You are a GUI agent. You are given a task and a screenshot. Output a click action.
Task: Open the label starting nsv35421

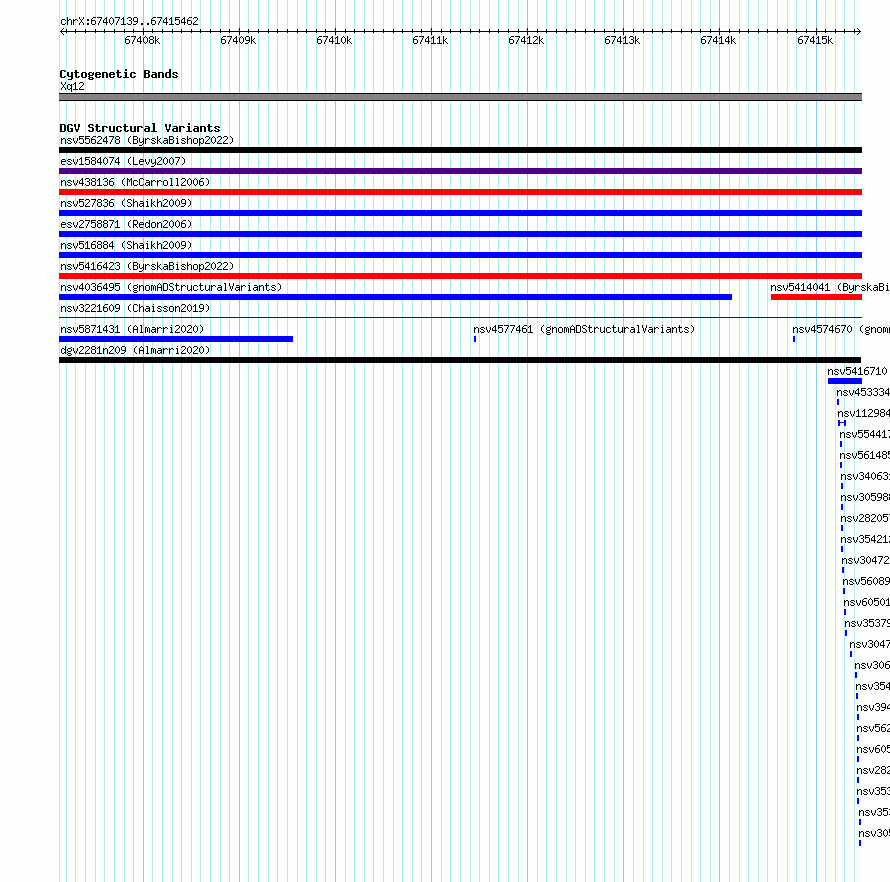[x=865, y=539]
